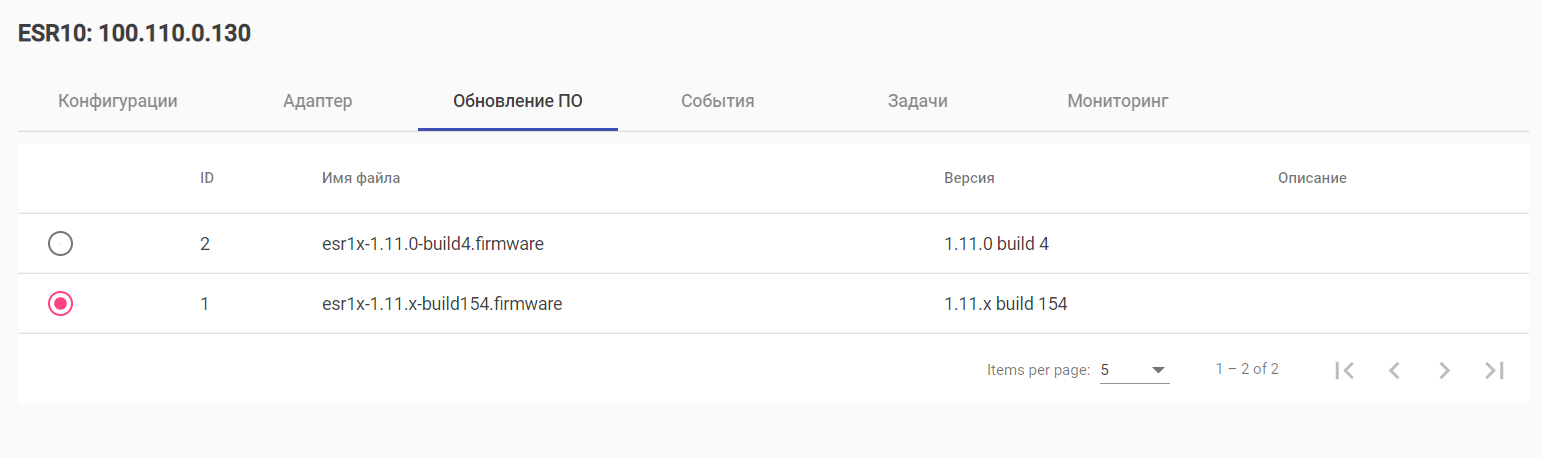Open the Задачи tab
The height and width of the screenshot is (458, 1541).
[x=918, y=101]
